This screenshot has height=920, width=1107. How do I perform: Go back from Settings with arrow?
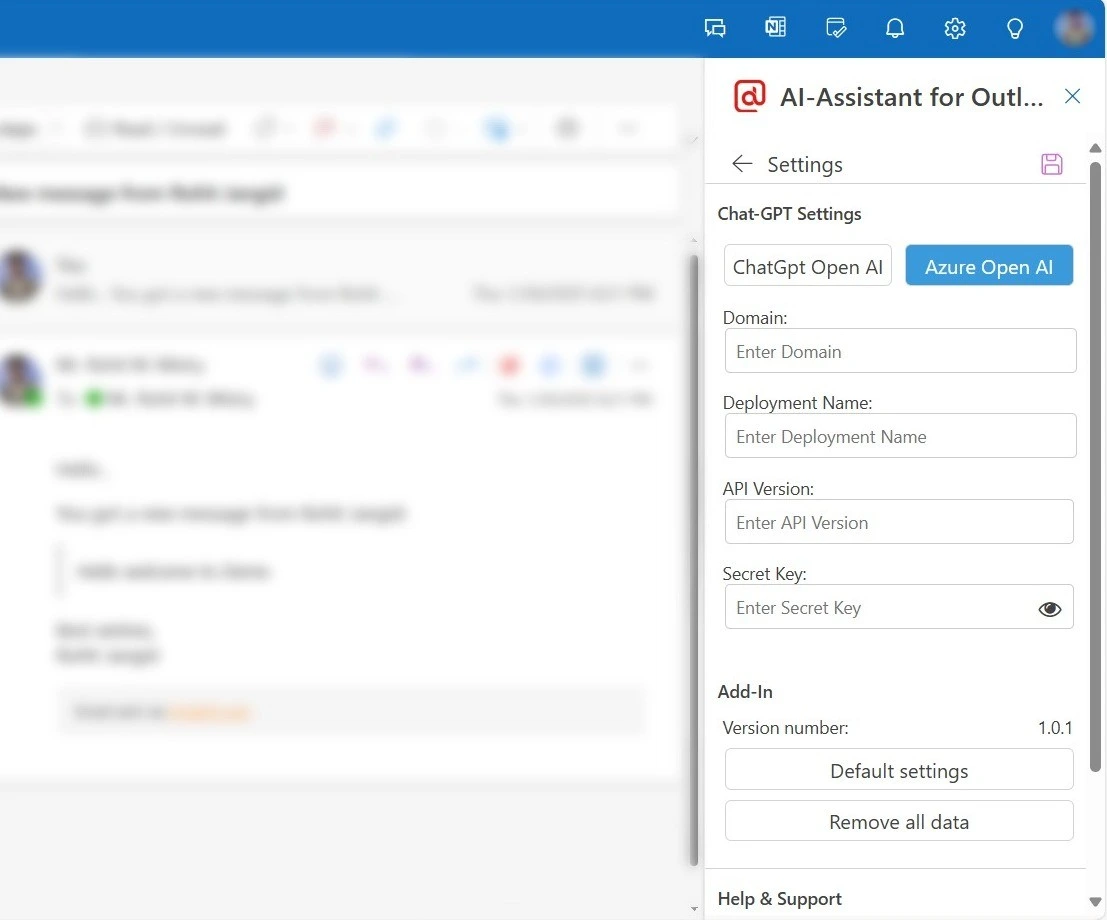coord(742,164)
